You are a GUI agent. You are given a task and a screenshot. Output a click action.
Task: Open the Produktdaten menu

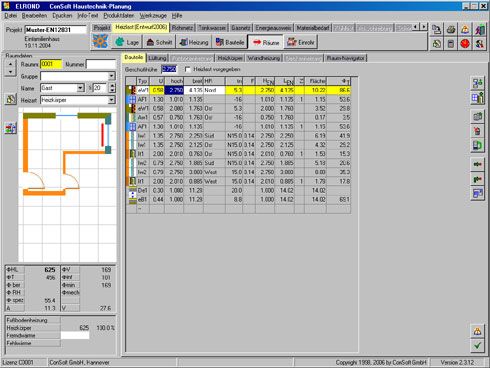pyautogui.click(x=119, y=16)
